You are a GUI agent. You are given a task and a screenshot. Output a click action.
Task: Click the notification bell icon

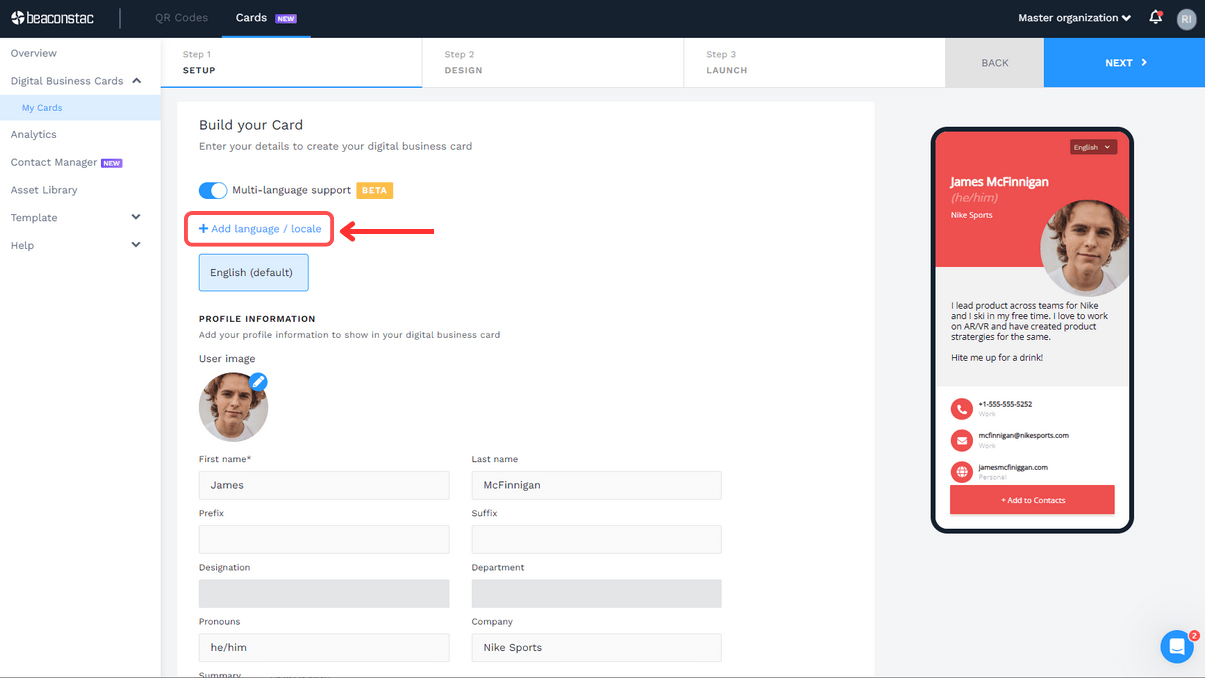pyautogui.click(x=1155, y=18)
